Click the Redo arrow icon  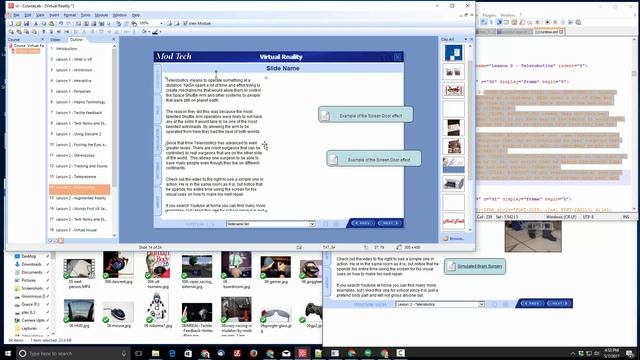tap(68, 24)
